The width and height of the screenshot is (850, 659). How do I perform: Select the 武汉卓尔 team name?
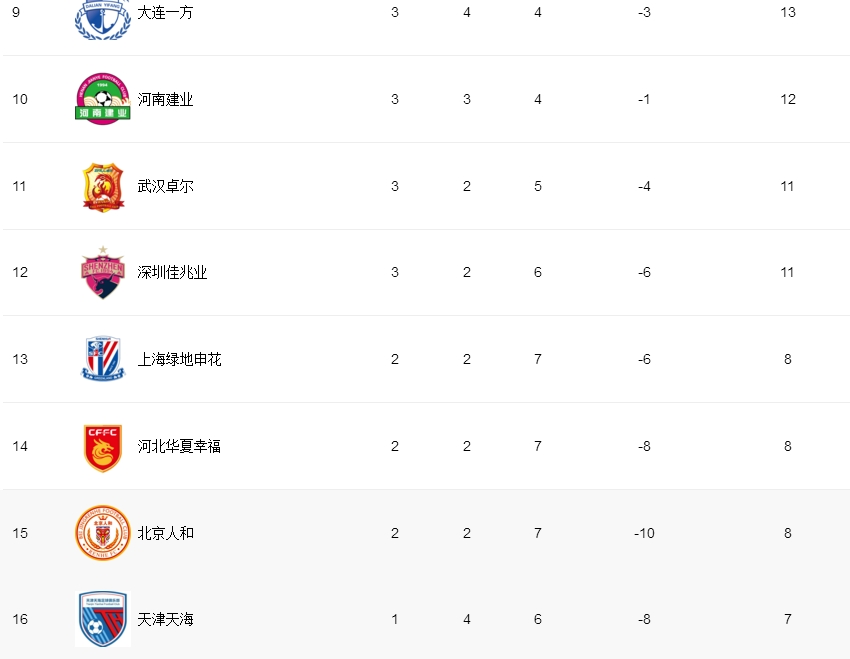click(x=165, y=186)
